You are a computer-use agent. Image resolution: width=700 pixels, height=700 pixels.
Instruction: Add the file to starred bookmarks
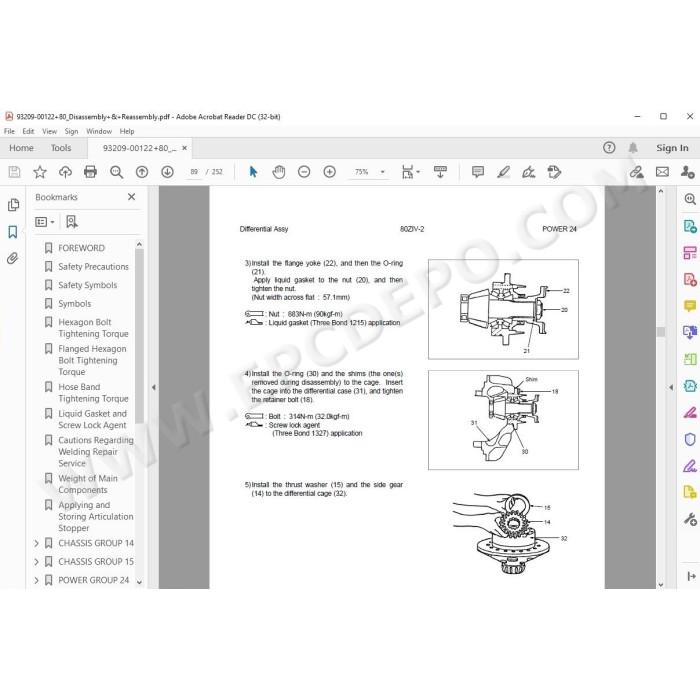pos(40,172)
